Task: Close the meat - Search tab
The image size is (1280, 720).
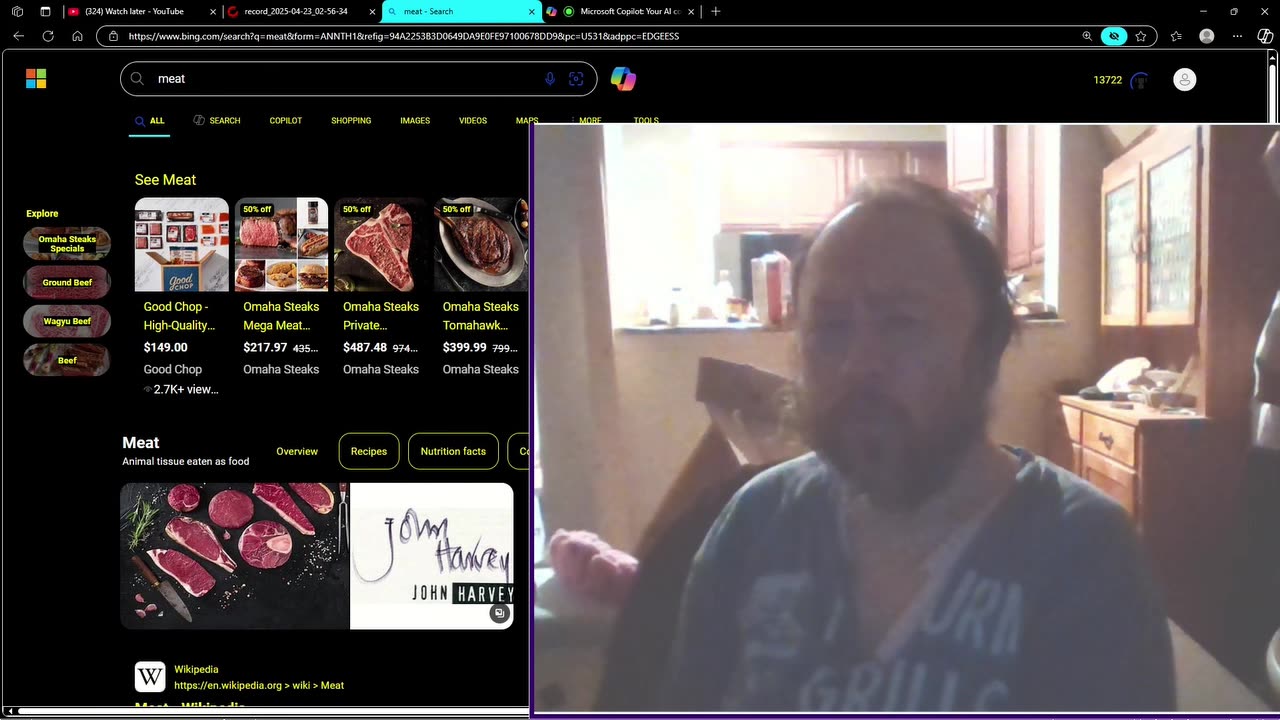Action: coord(531,11)
